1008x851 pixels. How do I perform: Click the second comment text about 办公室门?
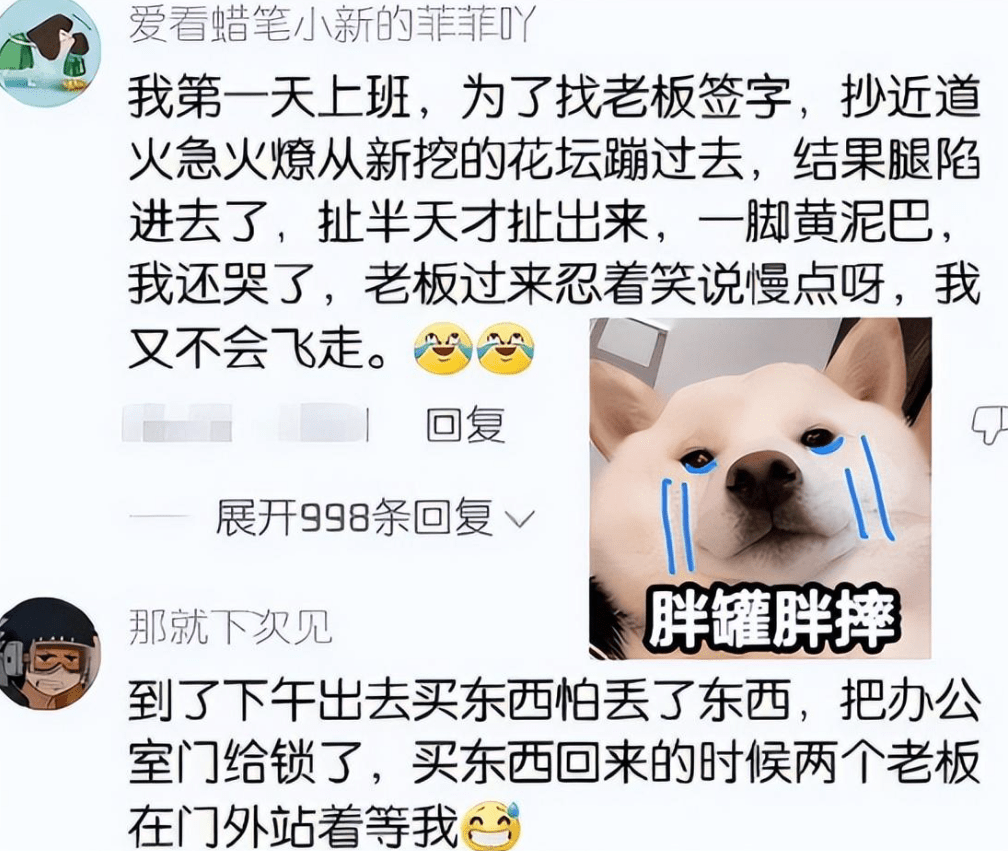[x=554, y=763]
